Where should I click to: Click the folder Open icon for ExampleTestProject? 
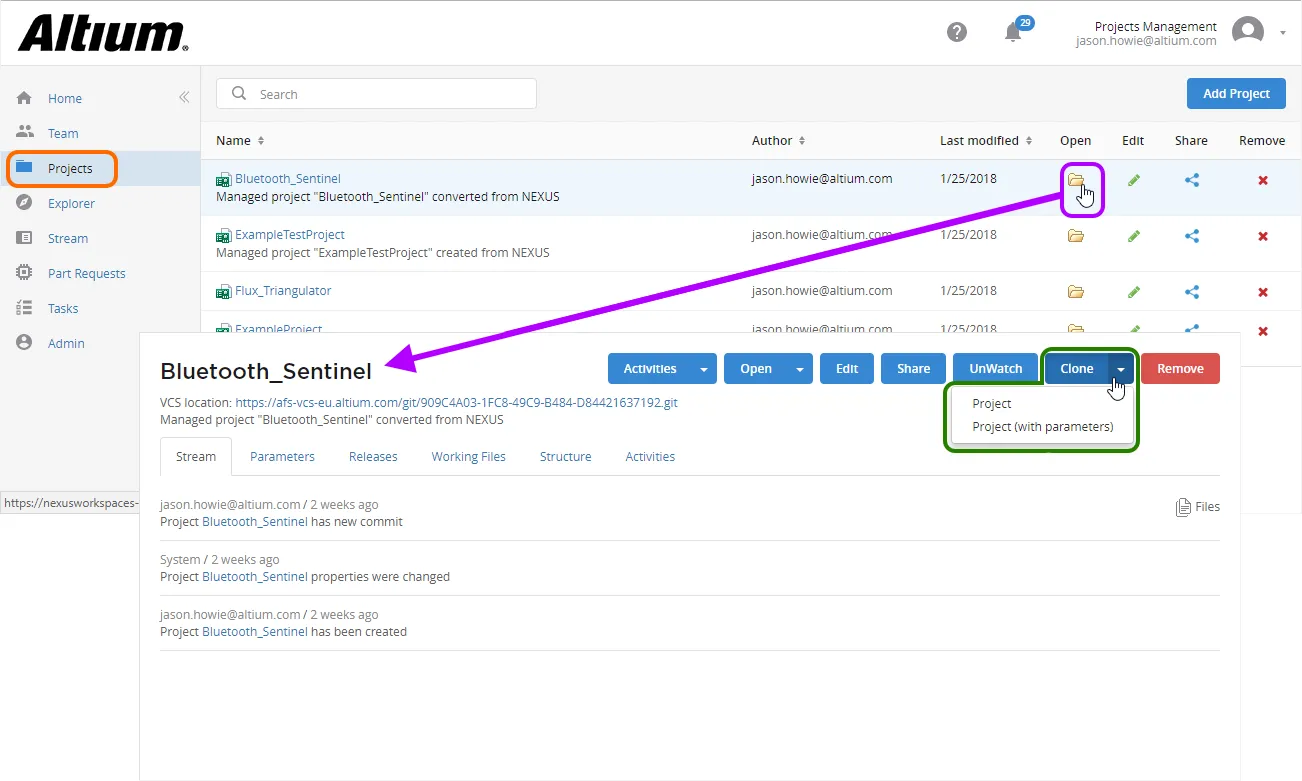1076,236
